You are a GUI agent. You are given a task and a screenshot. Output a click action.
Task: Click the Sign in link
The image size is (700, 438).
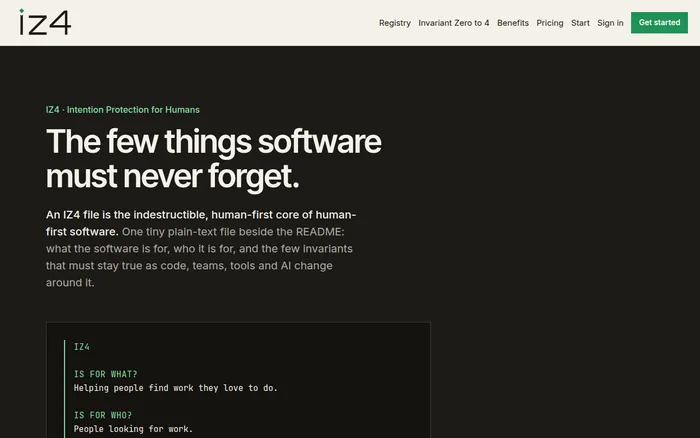click(x=610, y=23)
